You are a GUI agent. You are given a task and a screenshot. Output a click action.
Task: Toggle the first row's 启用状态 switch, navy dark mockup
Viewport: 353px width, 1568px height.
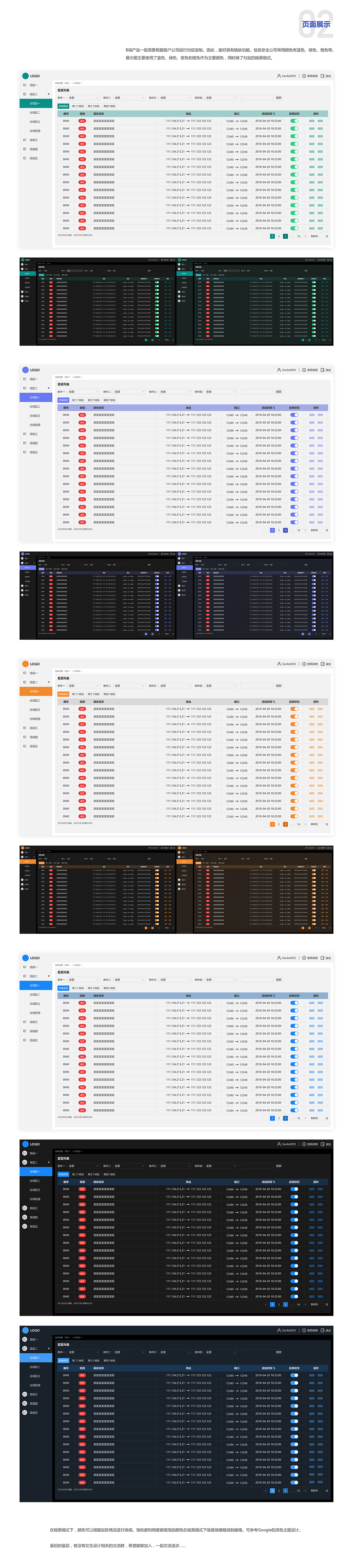tap(295, 1376)
